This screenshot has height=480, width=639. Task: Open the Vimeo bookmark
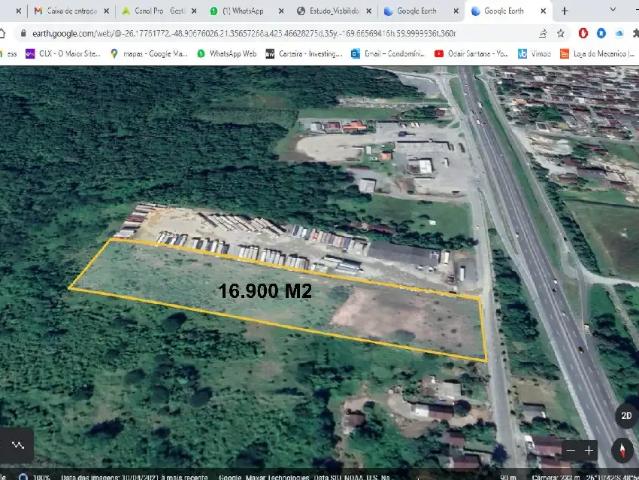pyautogui.click(x=535, y=53)
